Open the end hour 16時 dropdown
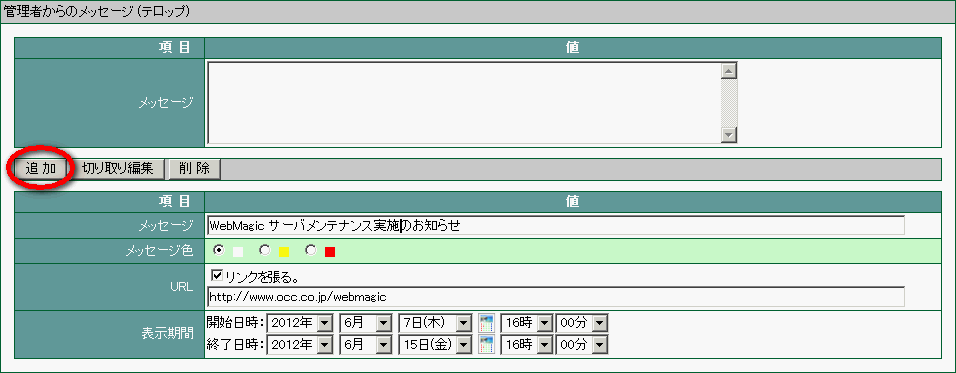This screenshot has width=956, height=373. tap(526, 345)
